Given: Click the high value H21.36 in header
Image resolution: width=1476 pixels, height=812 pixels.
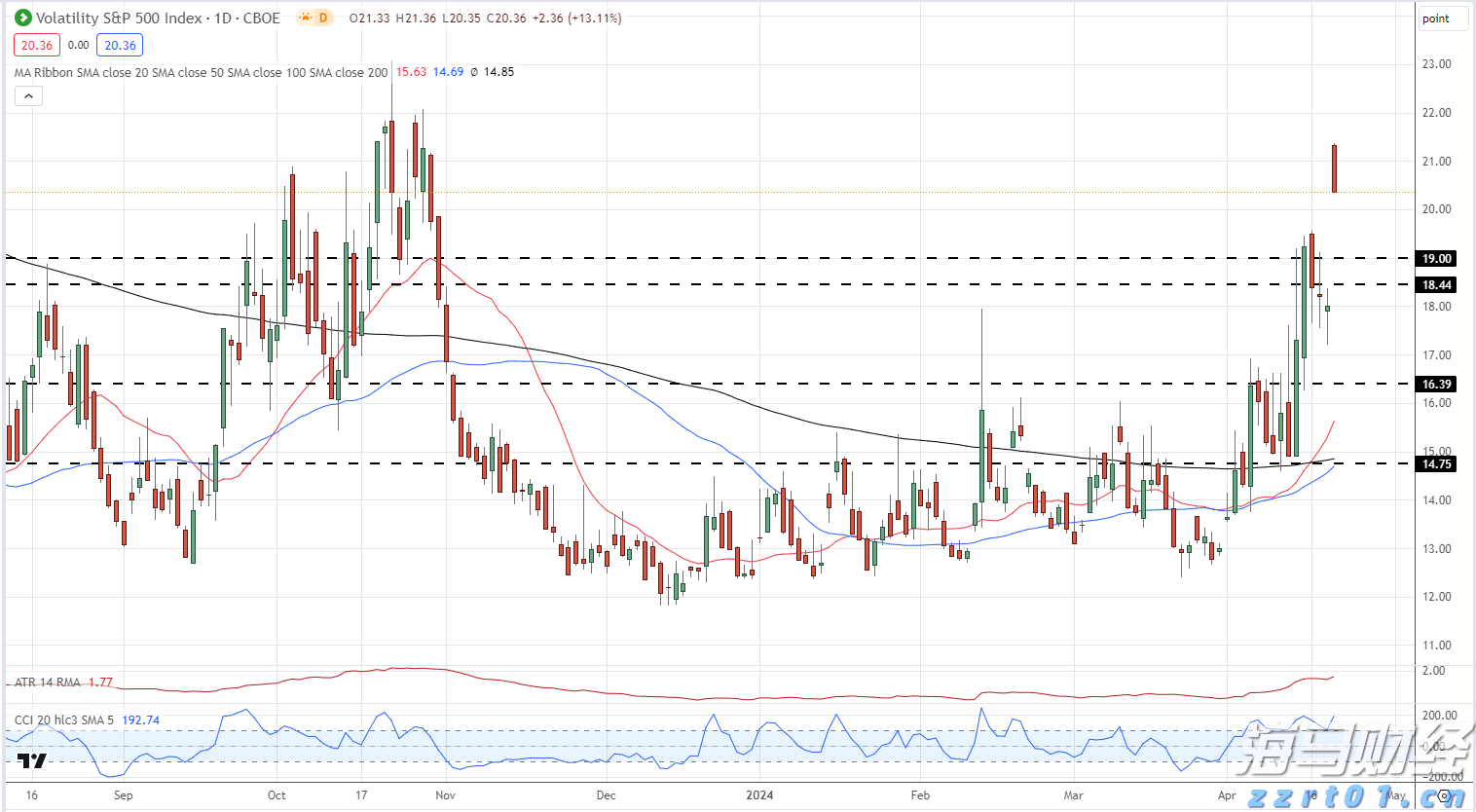Looking at the screenshot, I should click(416, 18).
